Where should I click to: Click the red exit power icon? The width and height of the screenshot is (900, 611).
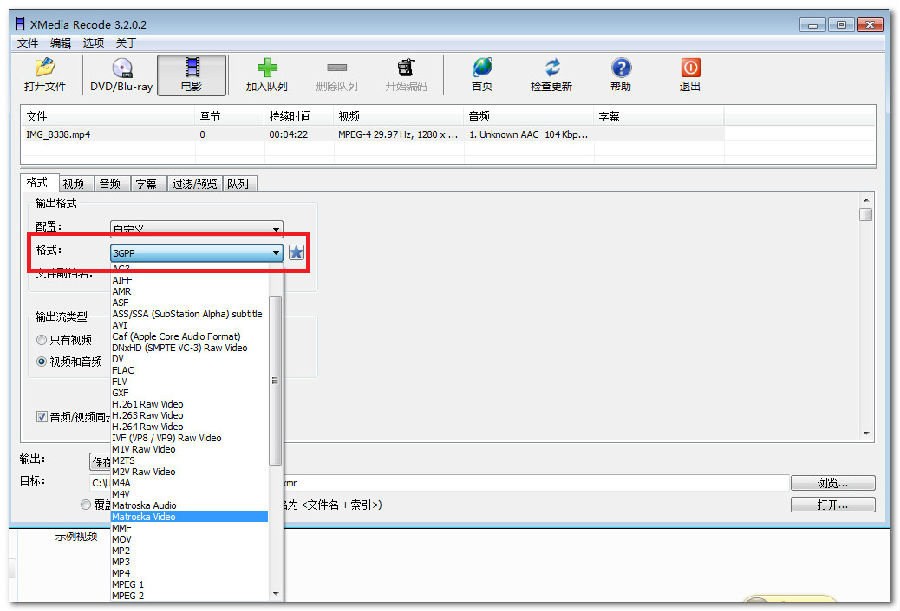tap(690, 75)
